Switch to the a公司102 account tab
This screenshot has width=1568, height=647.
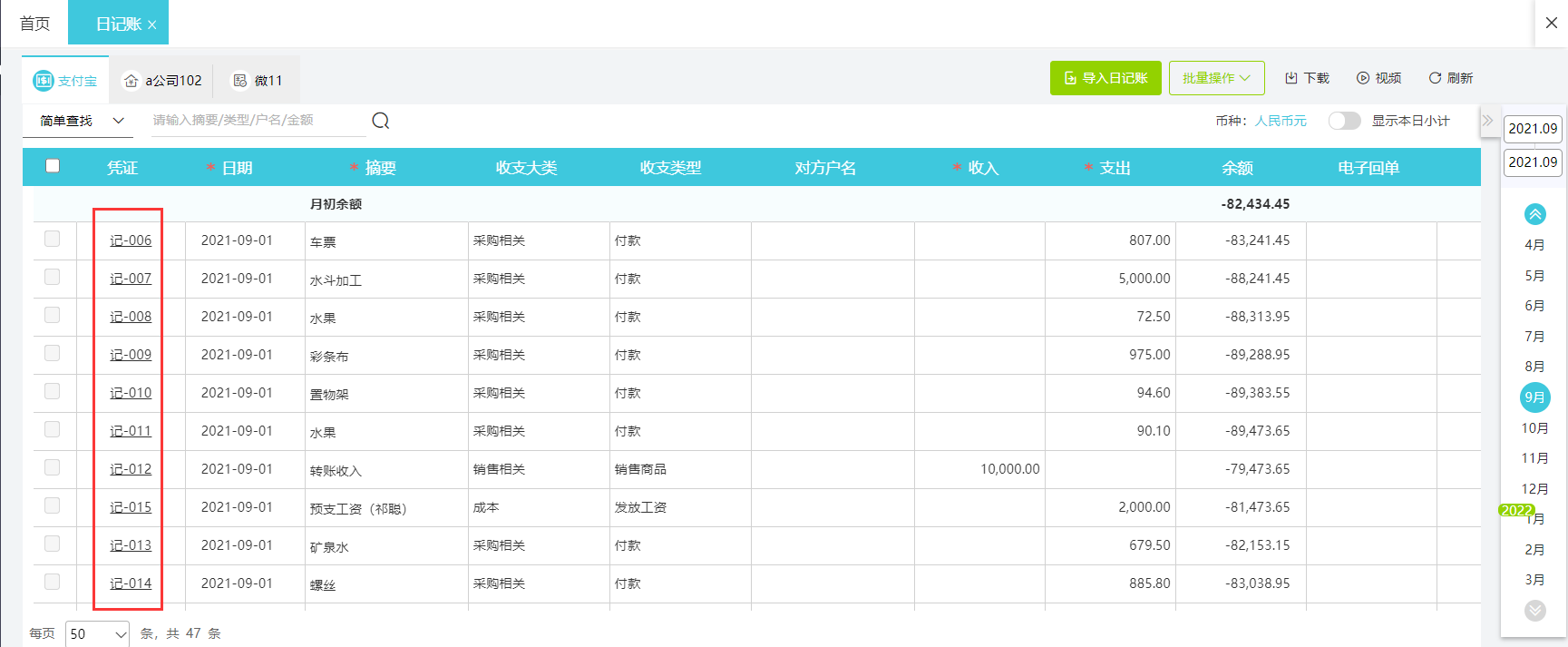pos(163,81)
